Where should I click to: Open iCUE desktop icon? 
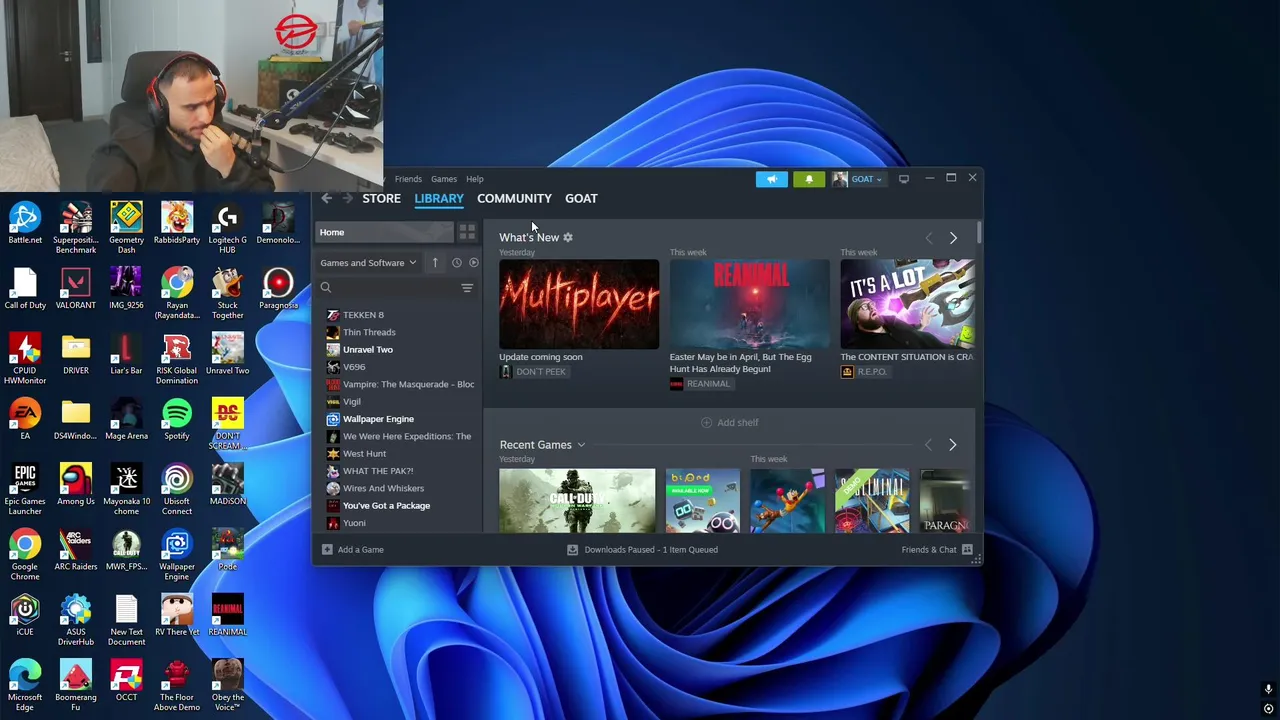click(25, 615)
